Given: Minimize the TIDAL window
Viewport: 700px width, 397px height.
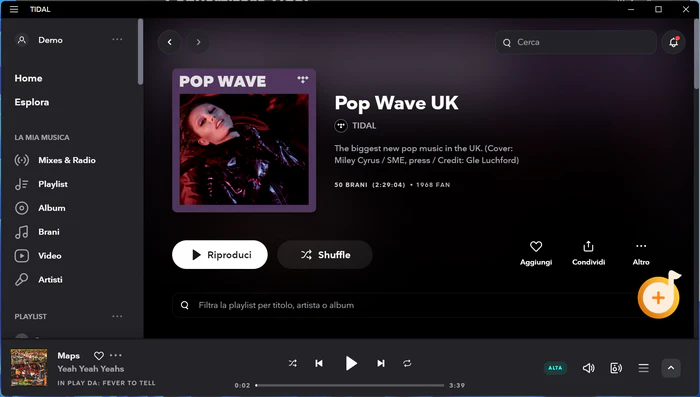Looking at the screenshot, I should 631,9.
